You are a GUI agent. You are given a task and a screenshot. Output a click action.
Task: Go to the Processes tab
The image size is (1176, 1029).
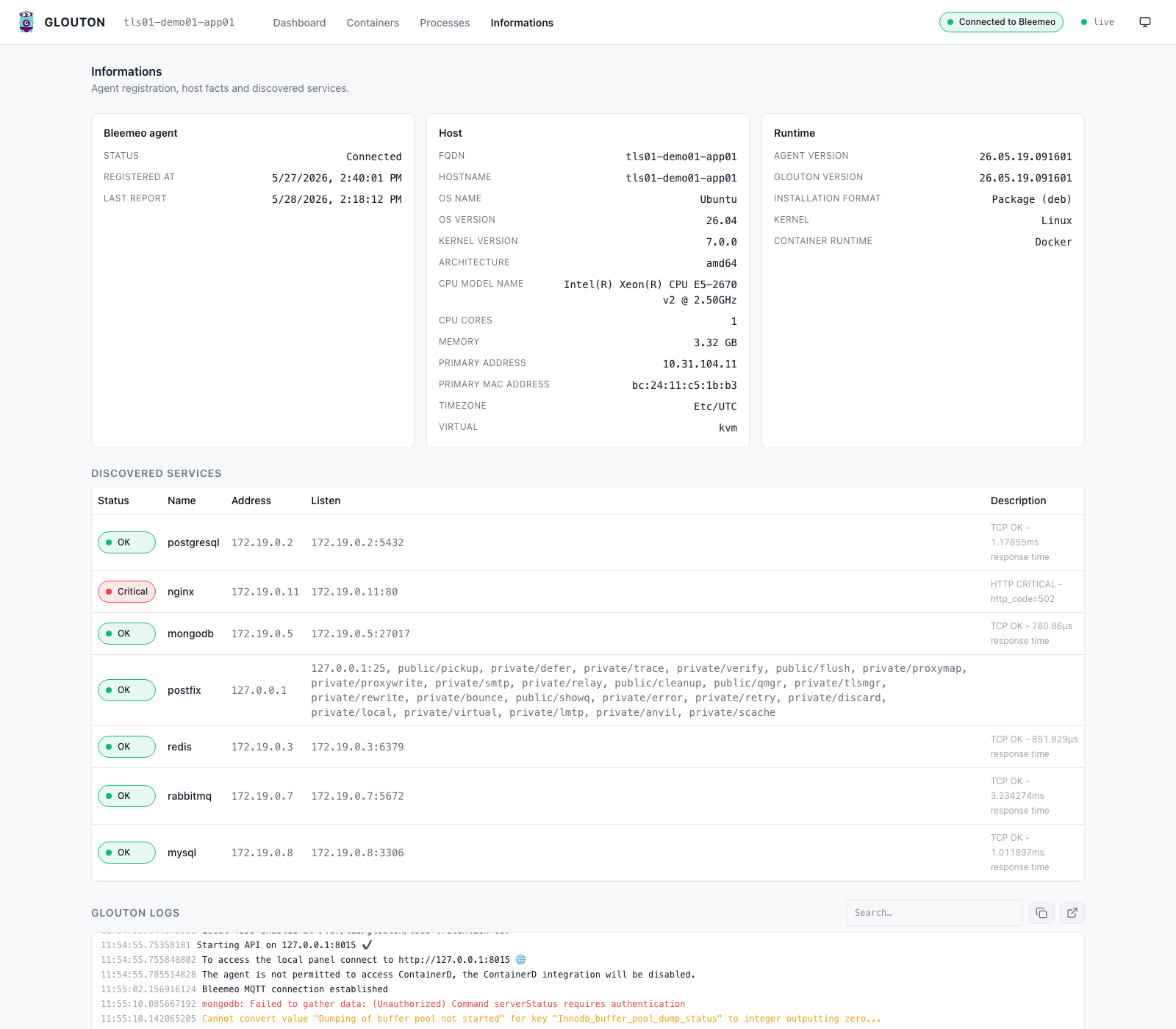(445, 23)
